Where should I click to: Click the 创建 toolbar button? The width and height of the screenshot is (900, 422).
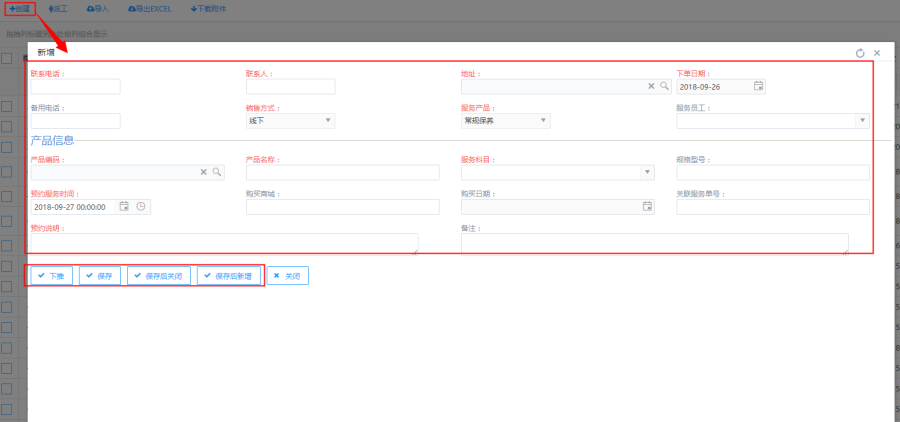pos(19,8)
